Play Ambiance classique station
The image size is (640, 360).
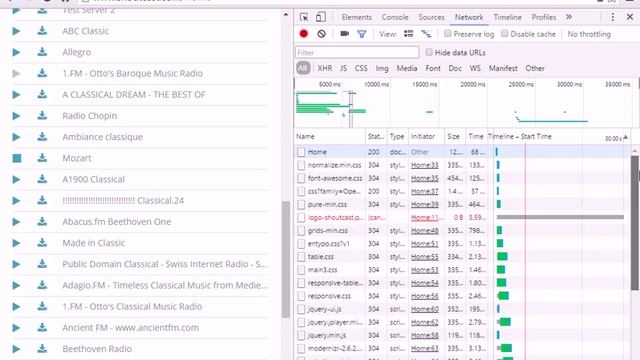tap(16, 137)
